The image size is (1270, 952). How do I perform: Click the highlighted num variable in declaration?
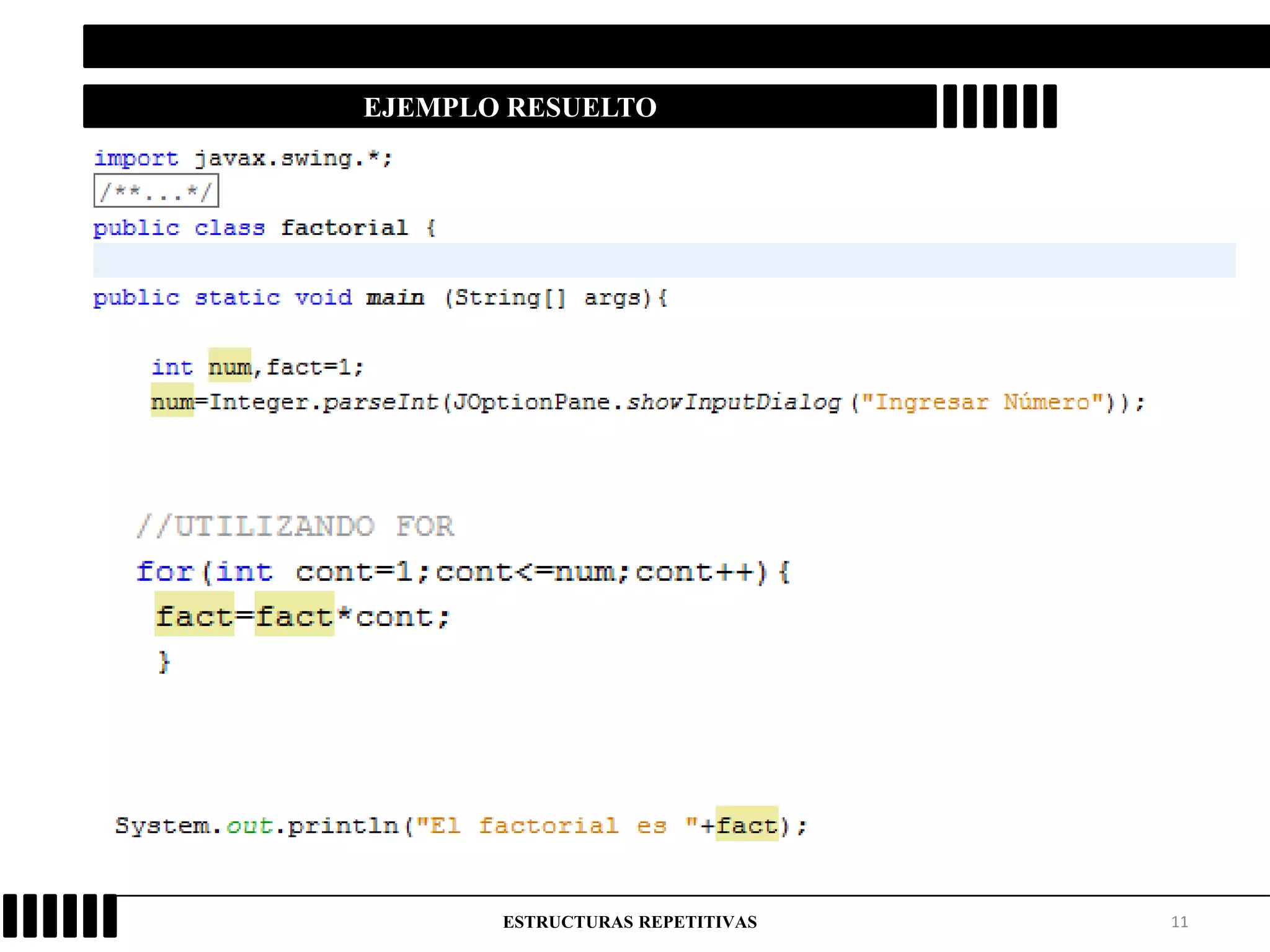[x=229, y=367]
